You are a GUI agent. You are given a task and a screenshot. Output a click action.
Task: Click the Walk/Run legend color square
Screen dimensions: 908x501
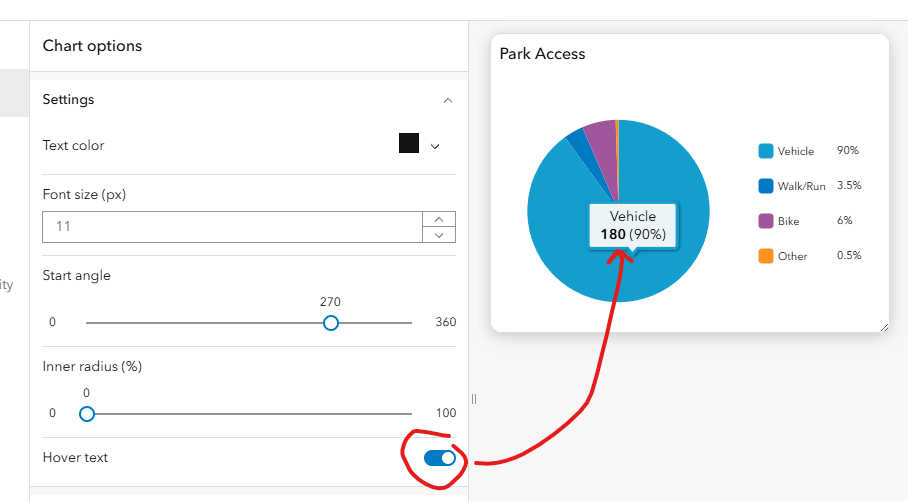(x=766, y=186)
